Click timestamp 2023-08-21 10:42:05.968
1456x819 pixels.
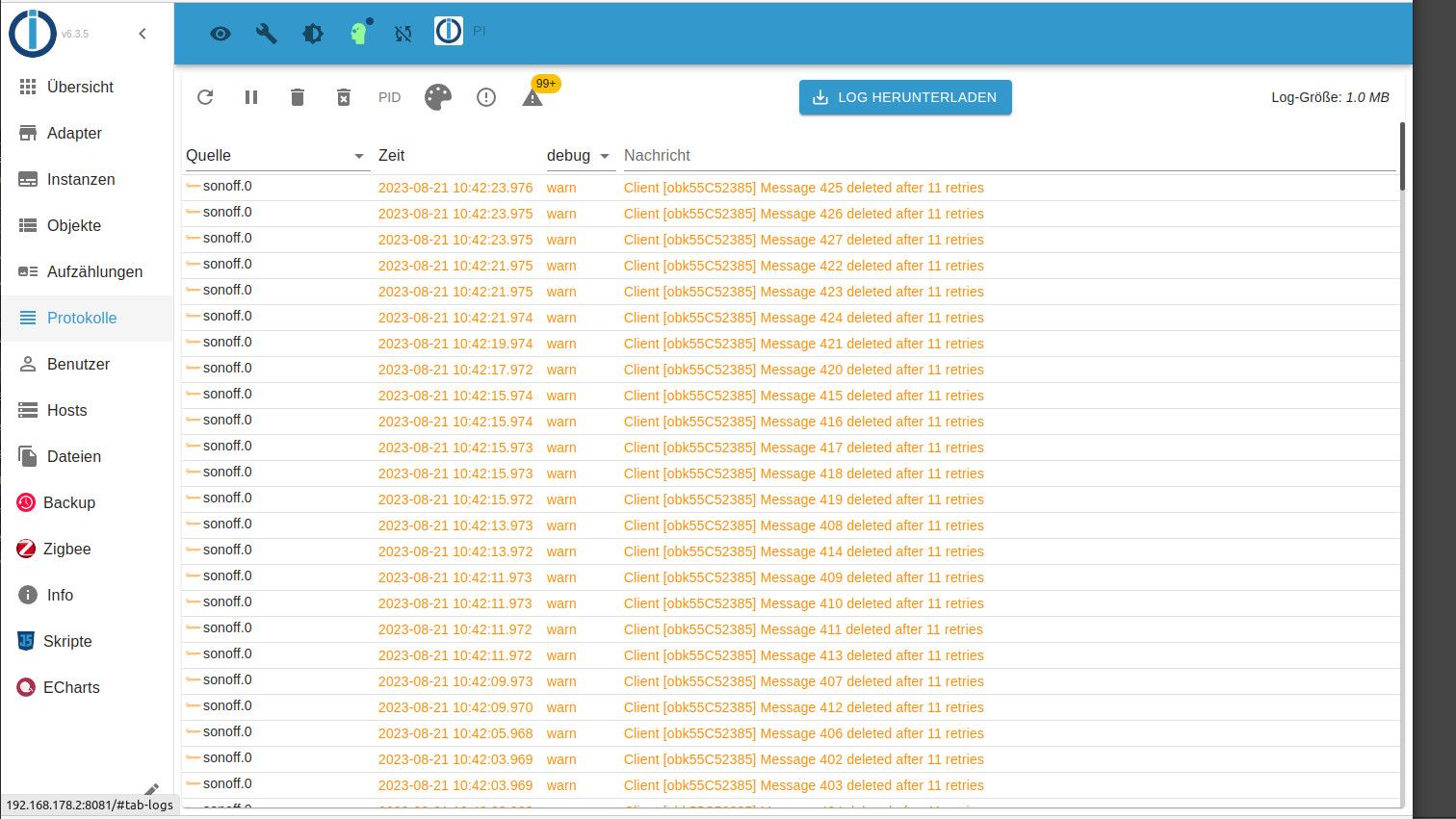click(x=455, y=733)
